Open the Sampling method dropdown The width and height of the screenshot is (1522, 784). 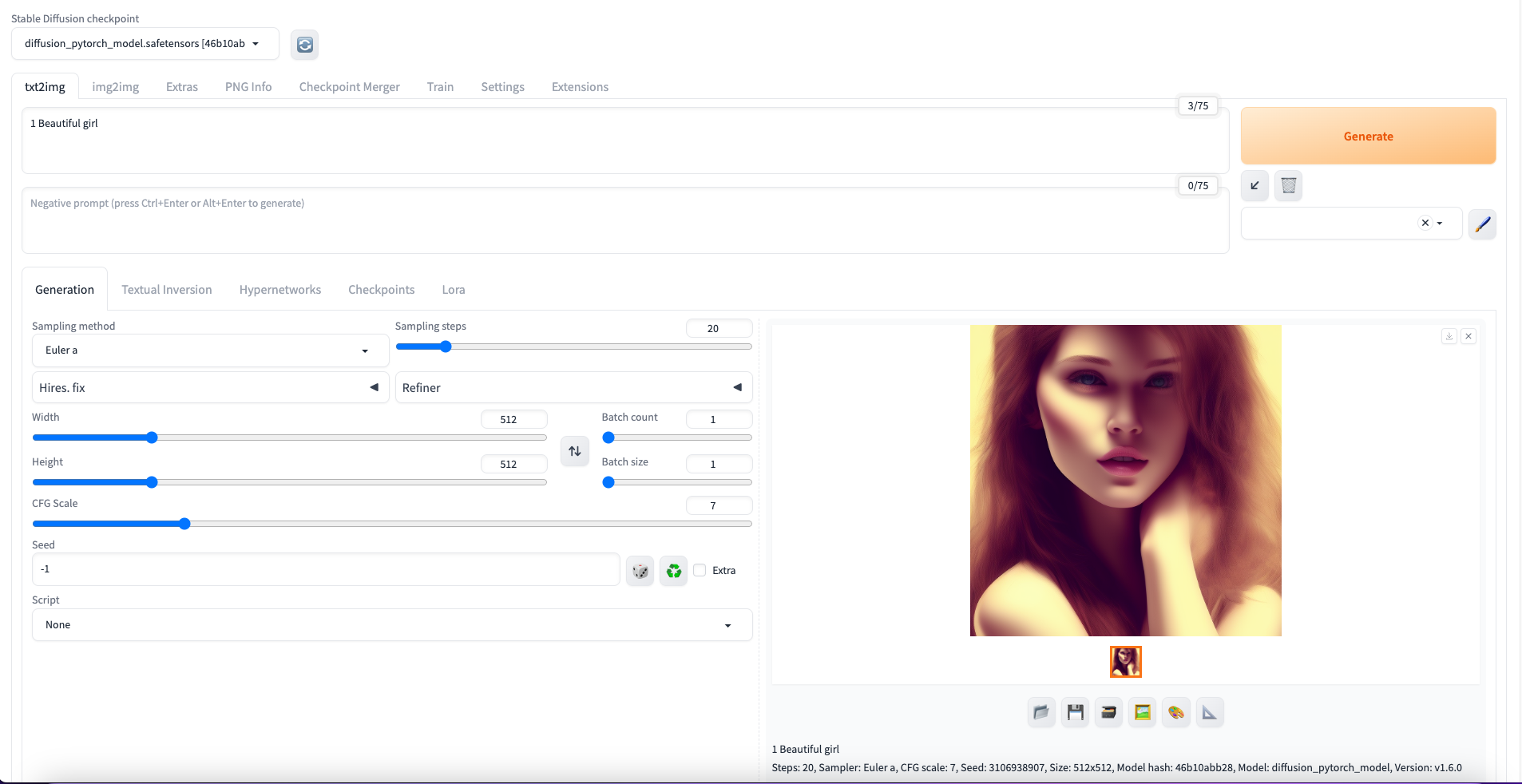tap(210, 350)
